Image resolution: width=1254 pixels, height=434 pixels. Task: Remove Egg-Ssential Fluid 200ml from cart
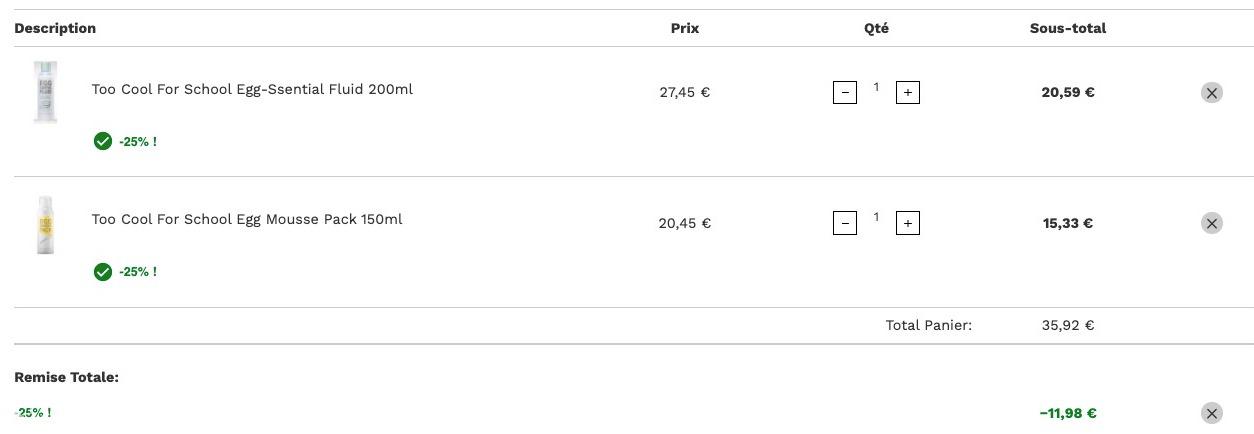1211,93
